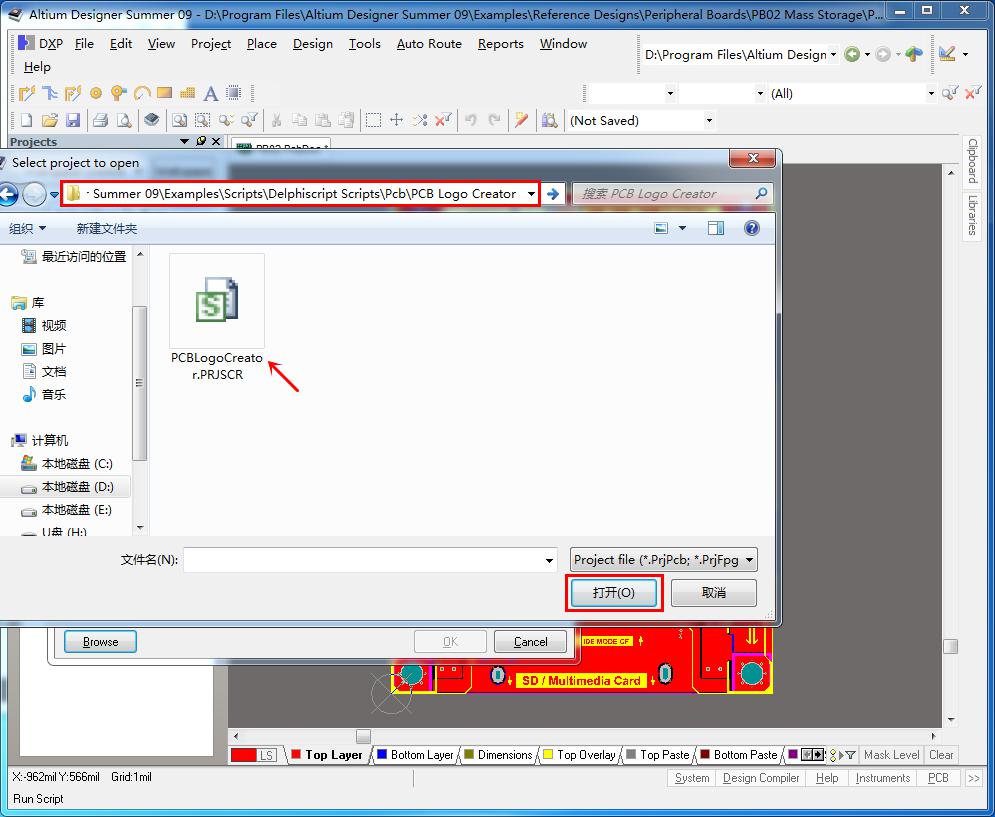995x817 pixels.
Task: Click the Select Inside Area icon
Action: [x=373, y=120]
